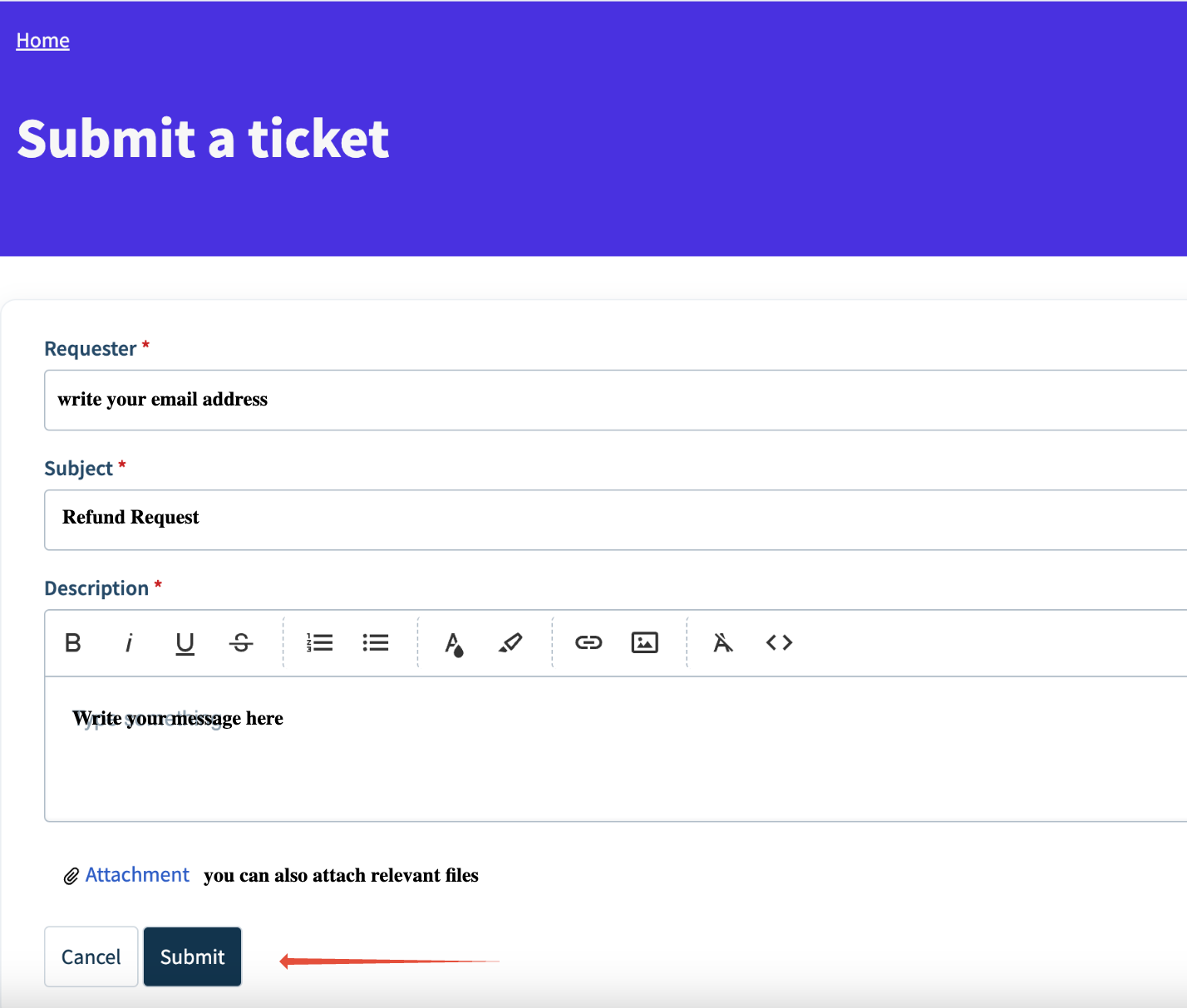Screen dimensions: 1187x1008
Task: Toggle bold formatting in description editor
Action: [x=73, y=642]
